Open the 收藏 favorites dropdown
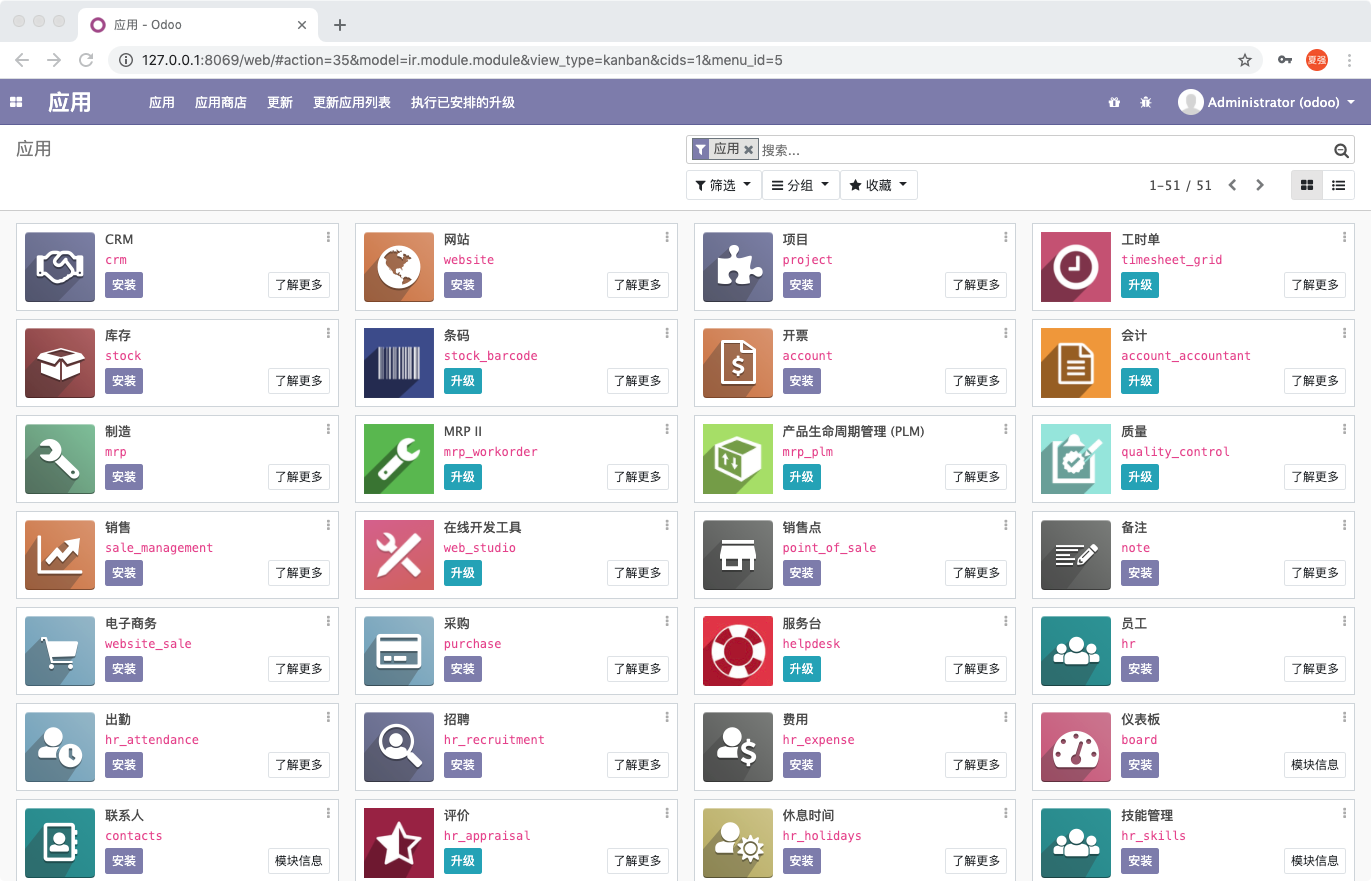The height and width of the screenshot is (881, 1371). point(879,185)
